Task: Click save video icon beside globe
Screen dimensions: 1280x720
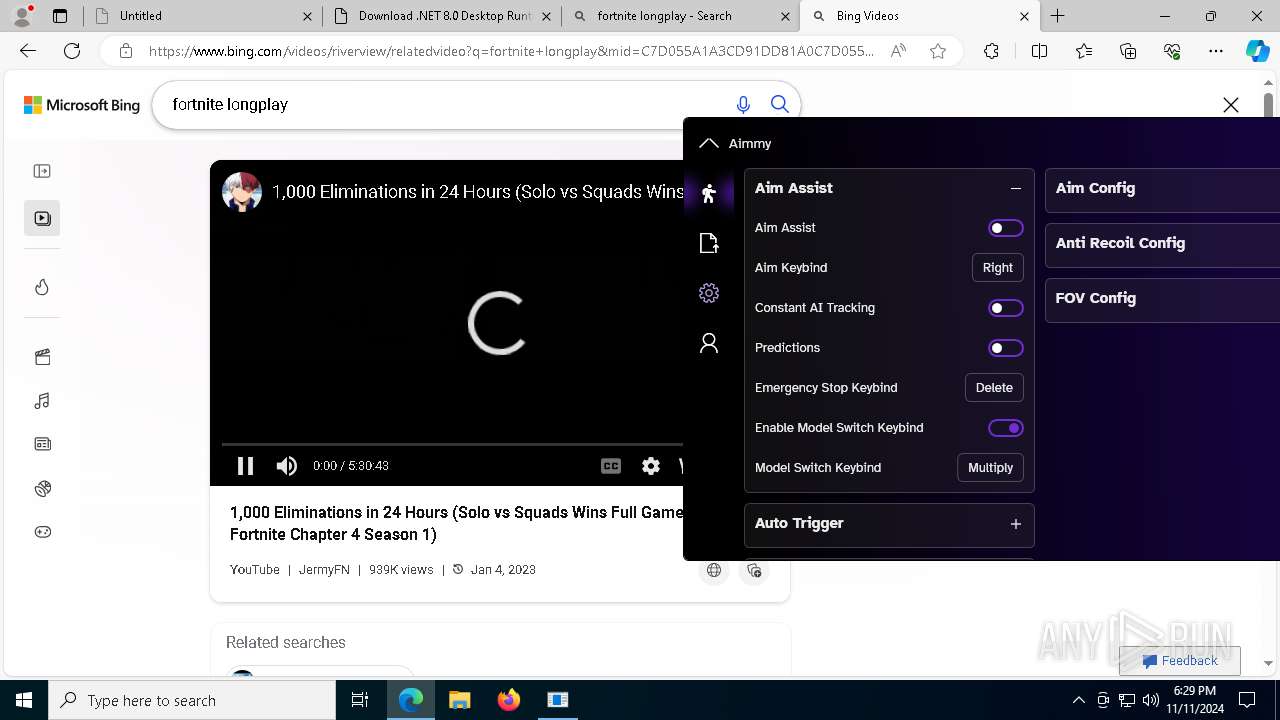Action: point(754,570)
